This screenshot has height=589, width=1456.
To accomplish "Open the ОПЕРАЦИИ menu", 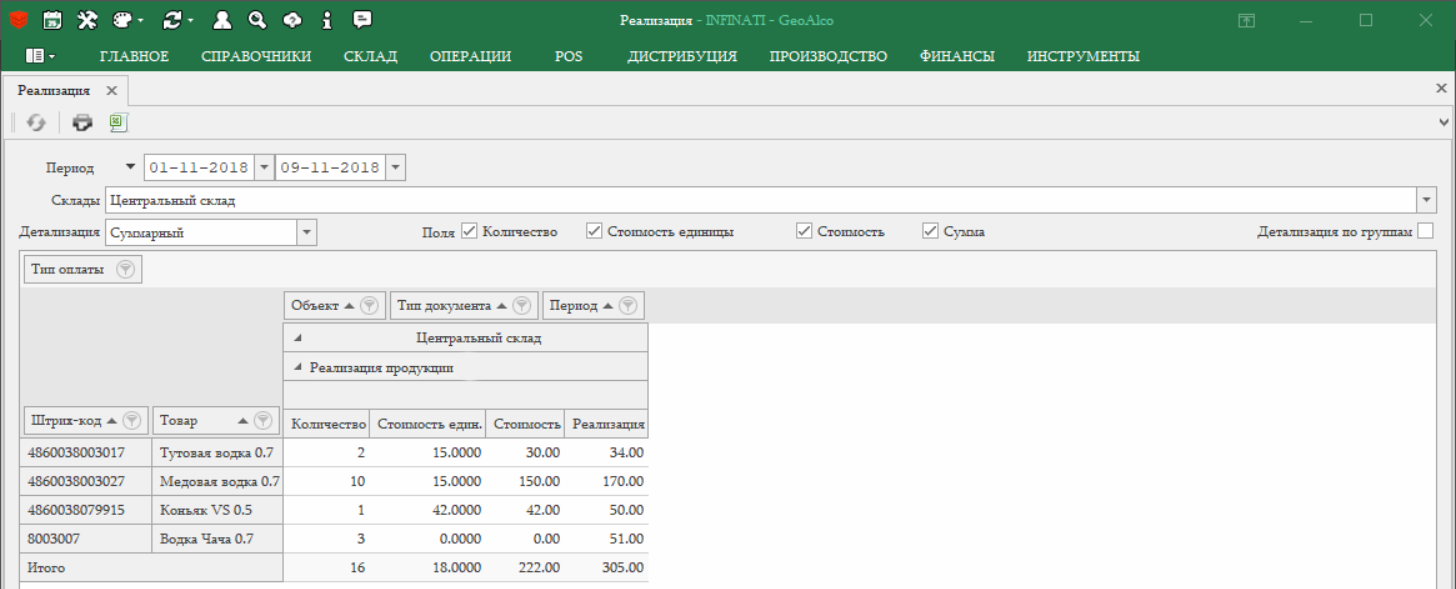I will [x=470, y=56].
